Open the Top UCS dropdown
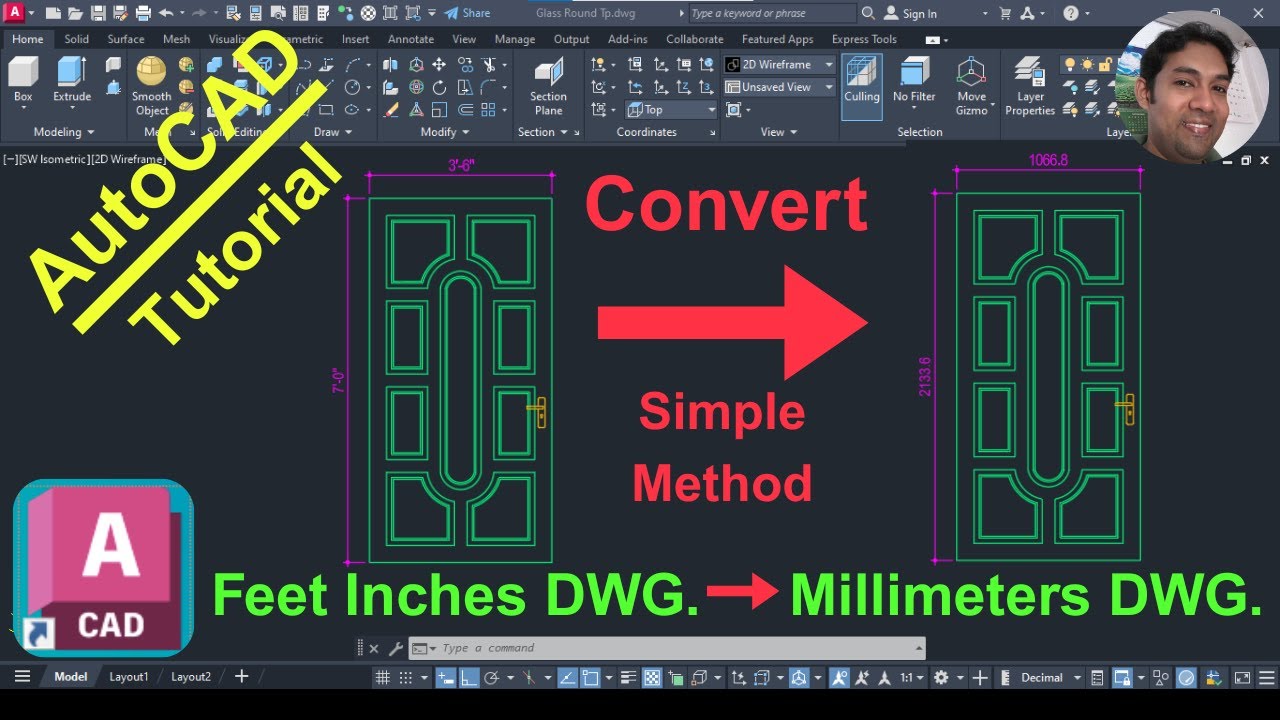Image resolution: width=1280 pixels, height=720 pixels. (672, 110)
